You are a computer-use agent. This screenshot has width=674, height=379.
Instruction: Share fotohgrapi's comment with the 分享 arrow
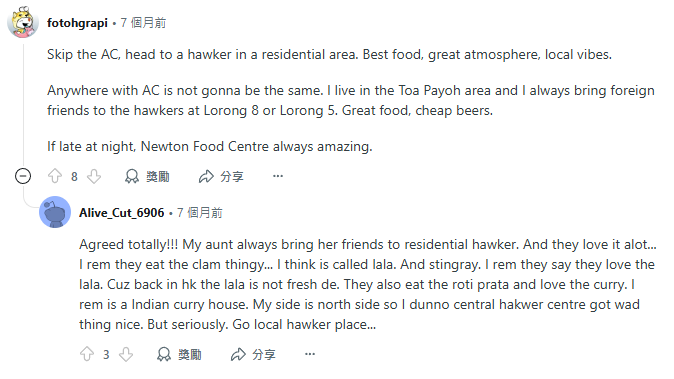pos(221,176)
